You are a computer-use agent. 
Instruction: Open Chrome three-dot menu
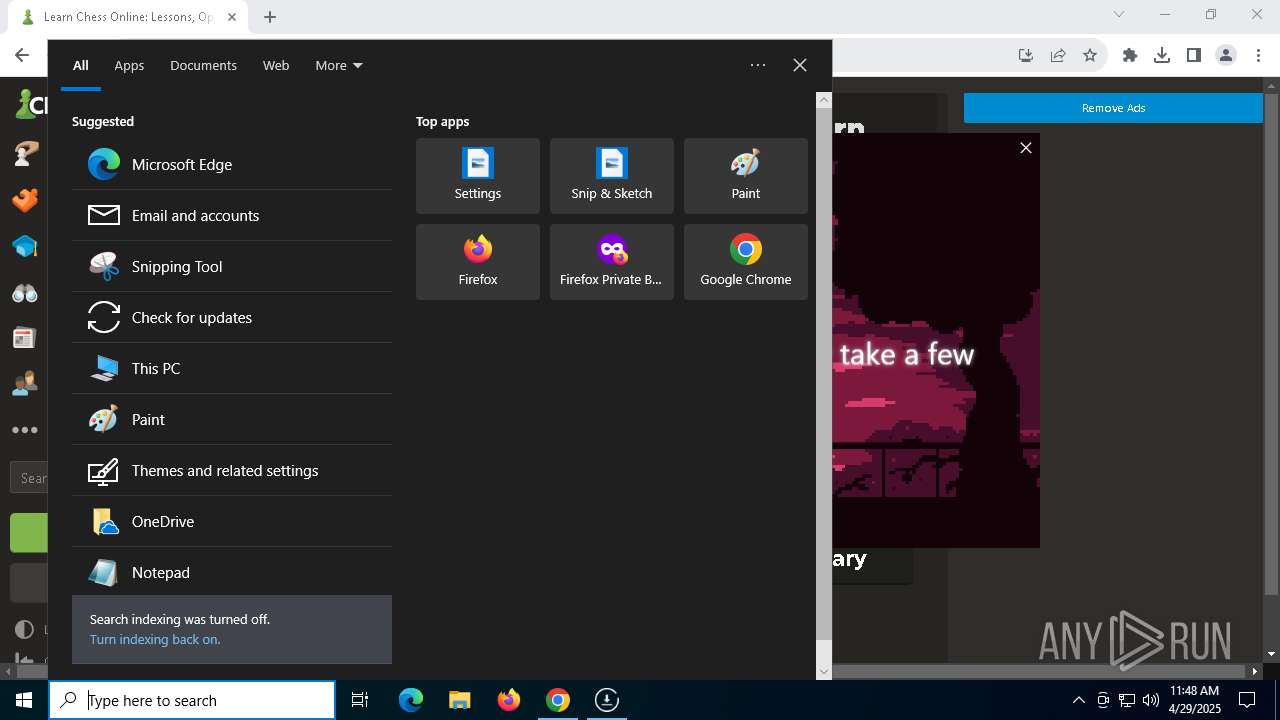1259,56
